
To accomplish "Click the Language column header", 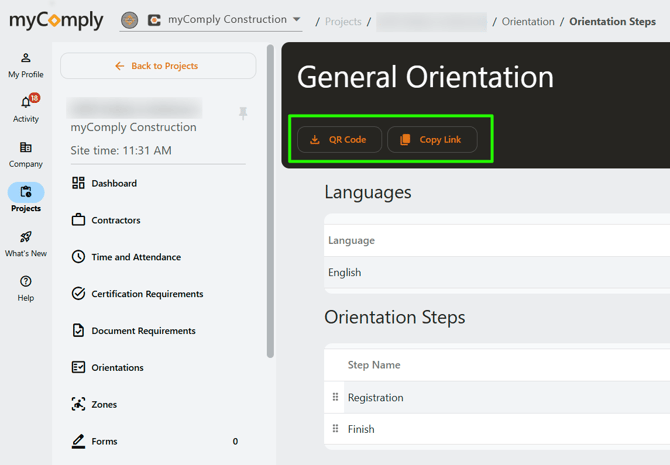I will coord(351,240).
